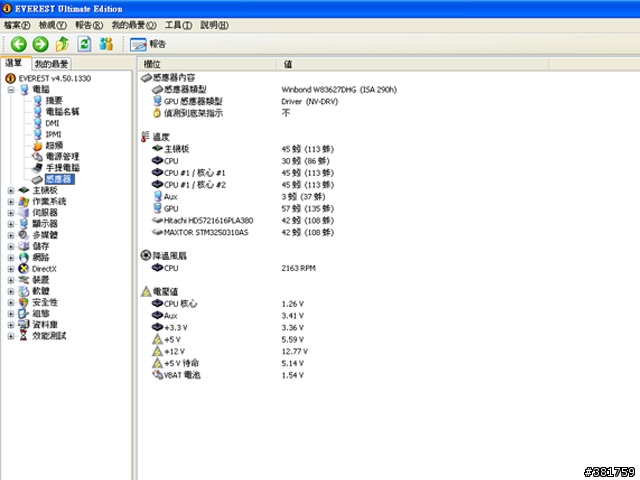The width and height of the screenshot is (640, 480).
Task: Open the 報告(R) menu
Action: (x=89, y=25)
